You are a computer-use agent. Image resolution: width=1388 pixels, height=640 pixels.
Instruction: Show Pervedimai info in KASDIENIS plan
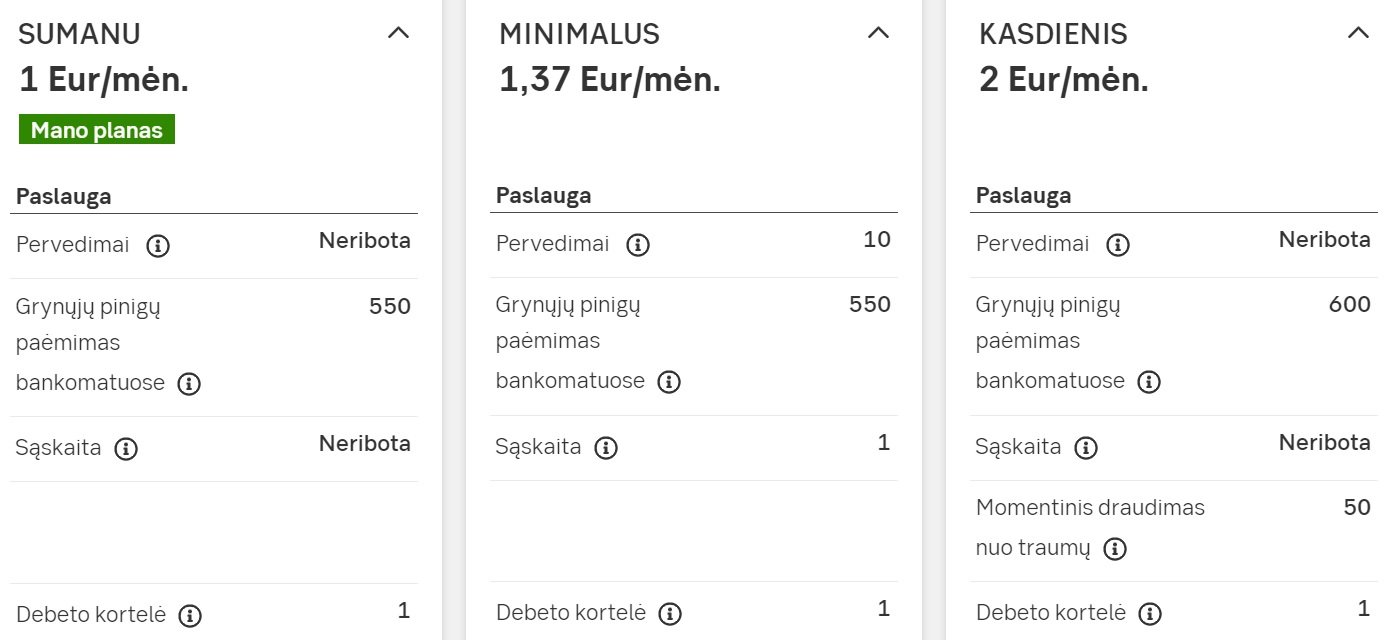[1118, 245]
